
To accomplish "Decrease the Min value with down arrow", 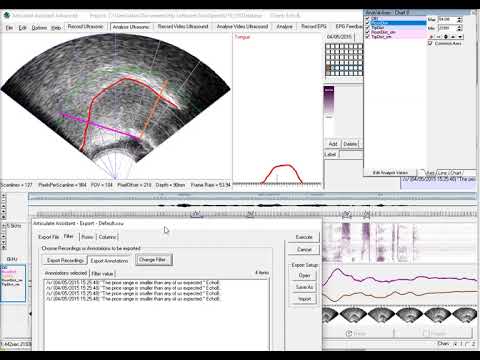I will coord(460,30).
